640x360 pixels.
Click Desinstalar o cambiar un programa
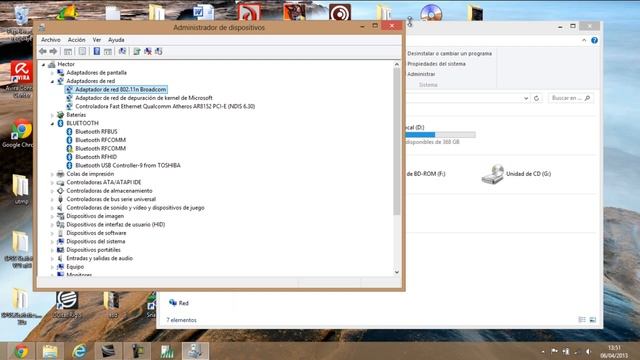(449, 53)
